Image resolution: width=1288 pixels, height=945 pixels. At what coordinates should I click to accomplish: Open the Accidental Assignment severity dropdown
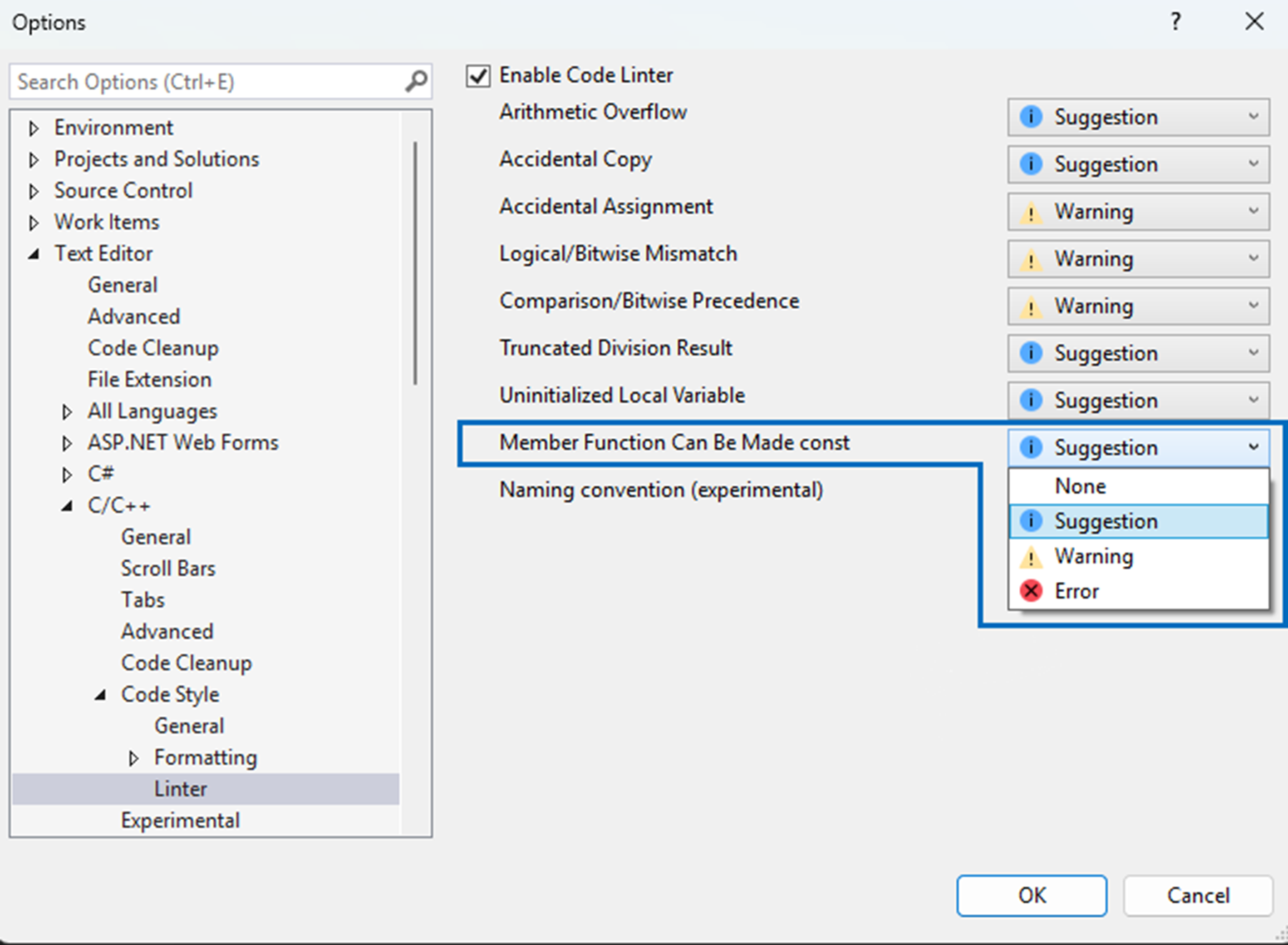tap(1139, 212)
